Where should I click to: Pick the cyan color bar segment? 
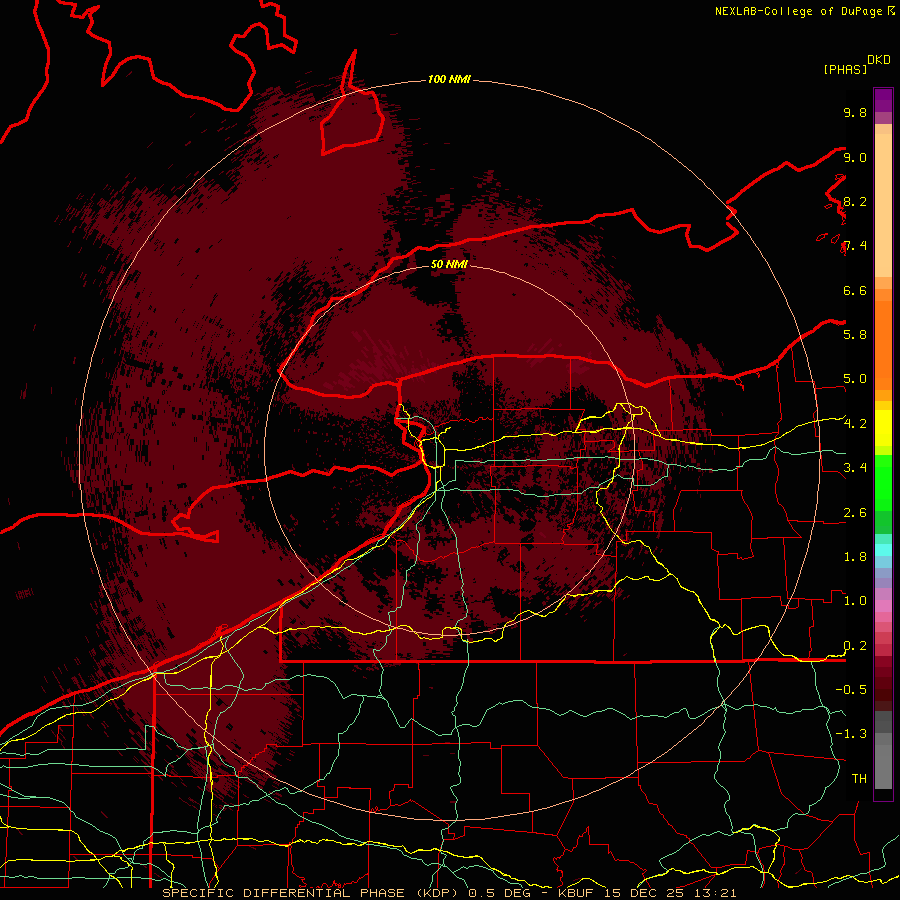[883, 550]
